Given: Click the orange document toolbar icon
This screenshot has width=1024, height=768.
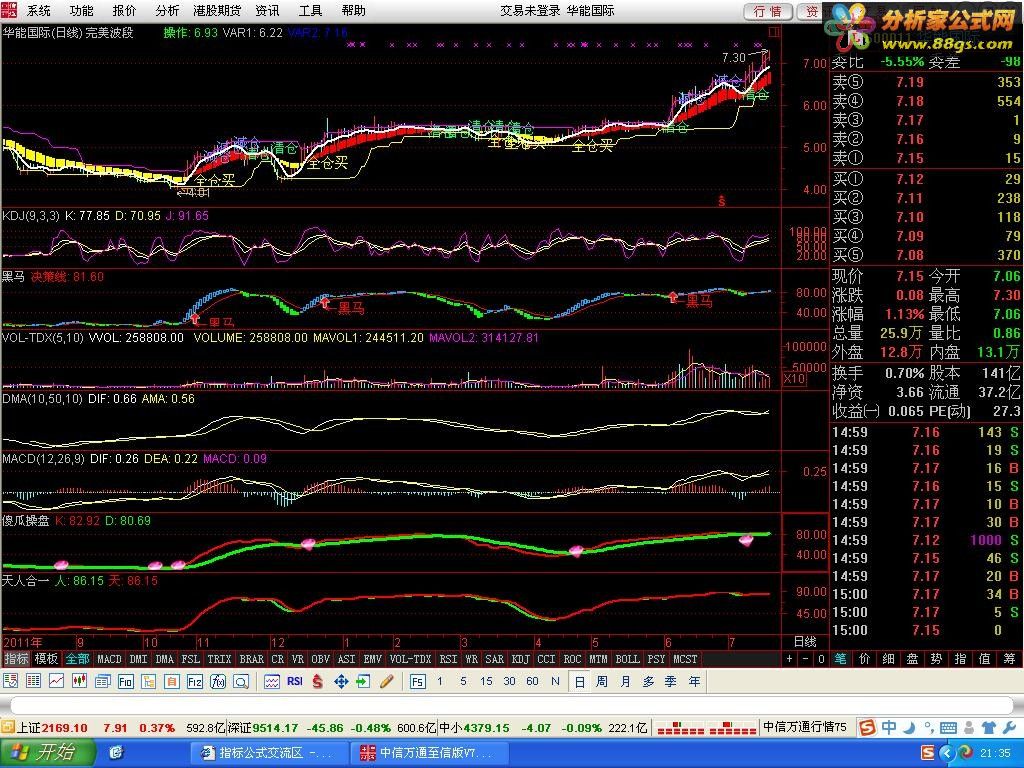Looking at the screenshot, I should point(171,682).
